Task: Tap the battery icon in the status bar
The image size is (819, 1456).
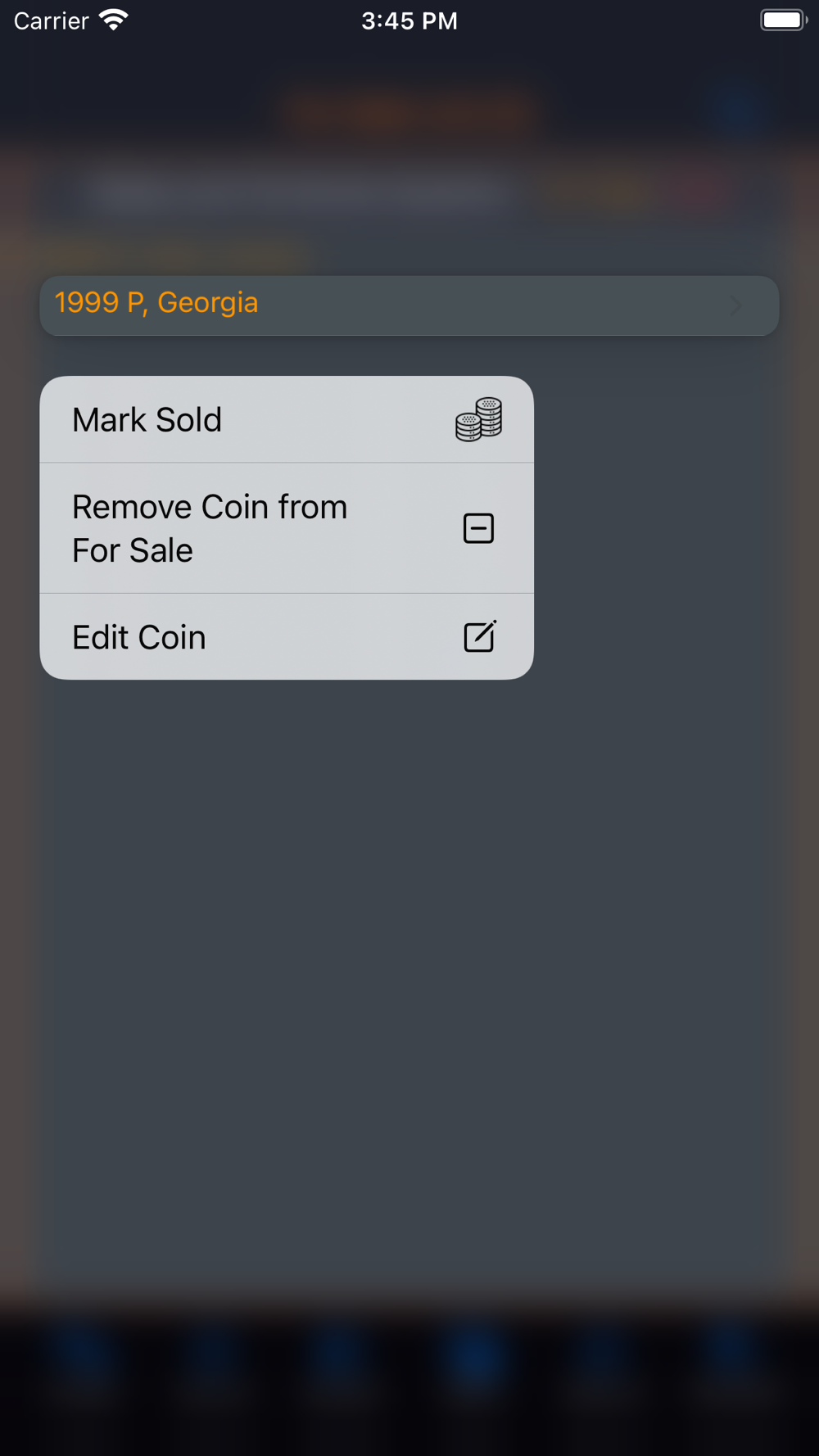Action: coord(784,20)
